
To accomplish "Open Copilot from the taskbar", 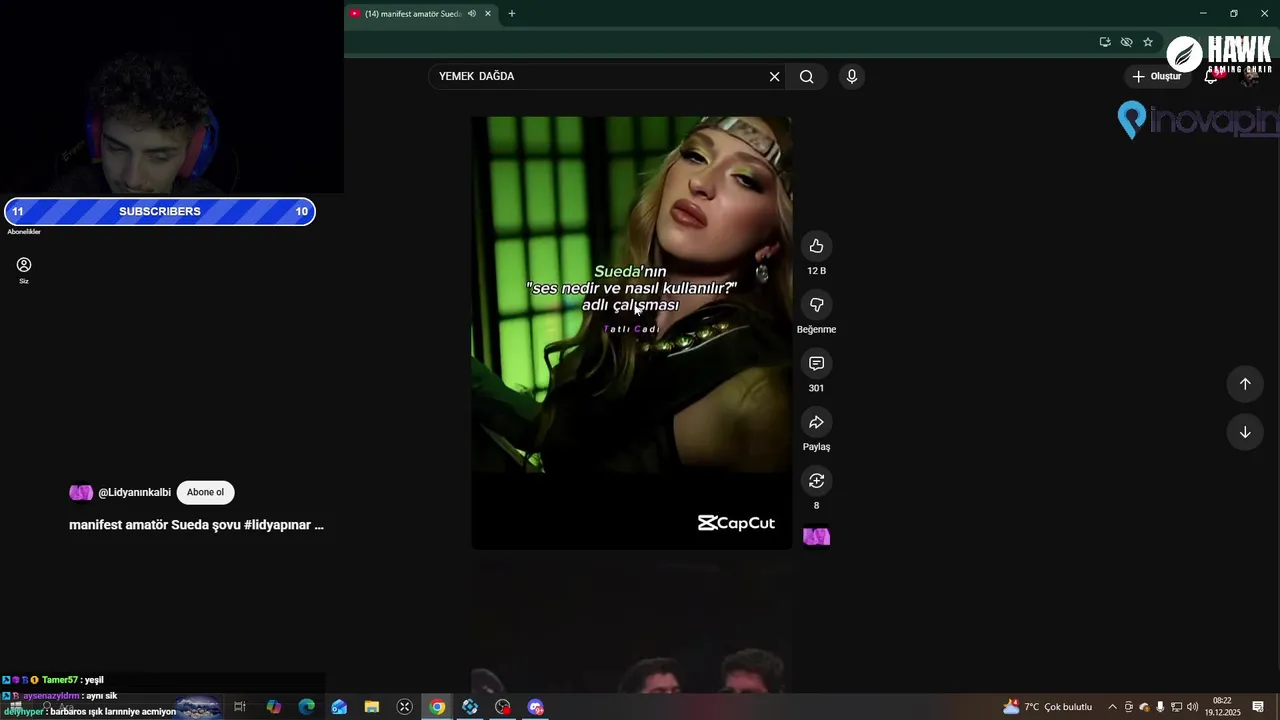I will pyautogui.click(x=274, y=707).
